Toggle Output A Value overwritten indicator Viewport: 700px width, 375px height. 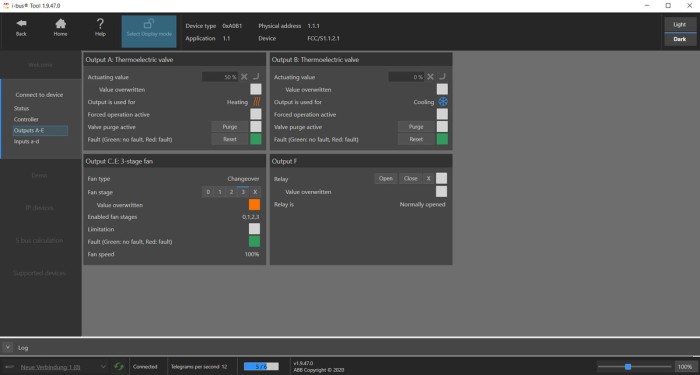pos(256,89)
